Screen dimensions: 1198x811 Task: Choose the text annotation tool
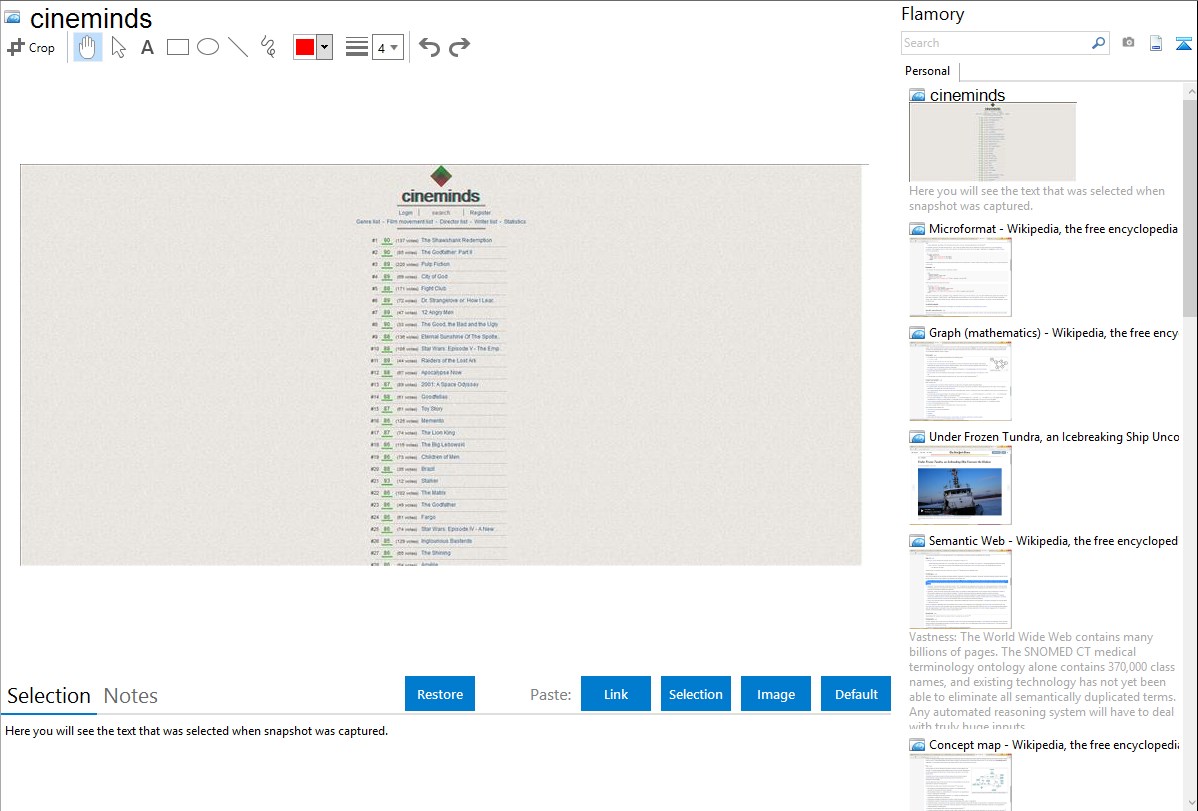click(x=147, y=47)
